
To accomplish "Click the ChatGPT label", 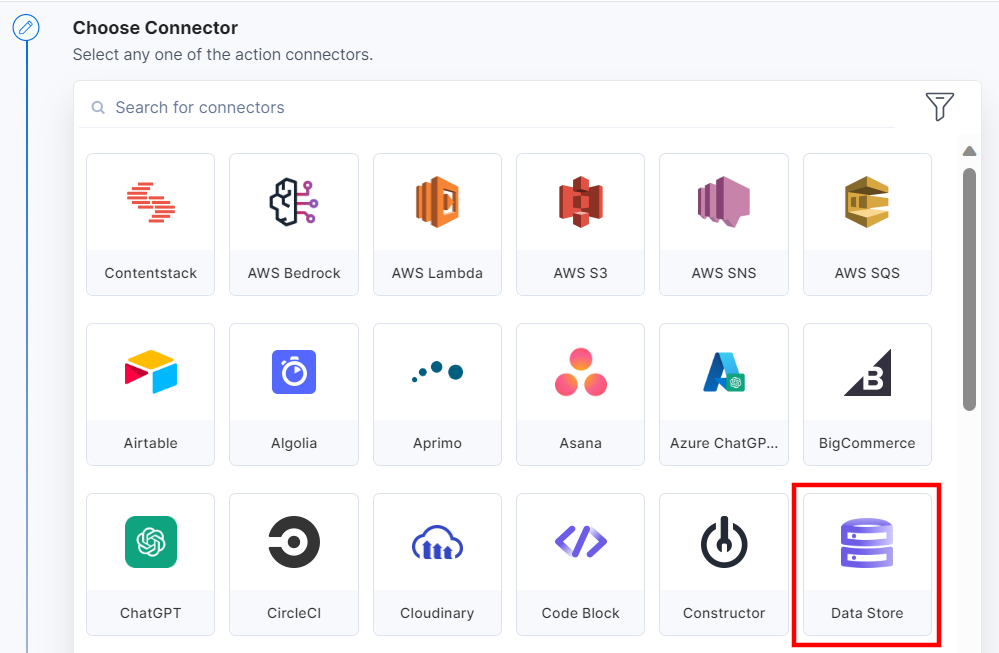I will (150, 614).
